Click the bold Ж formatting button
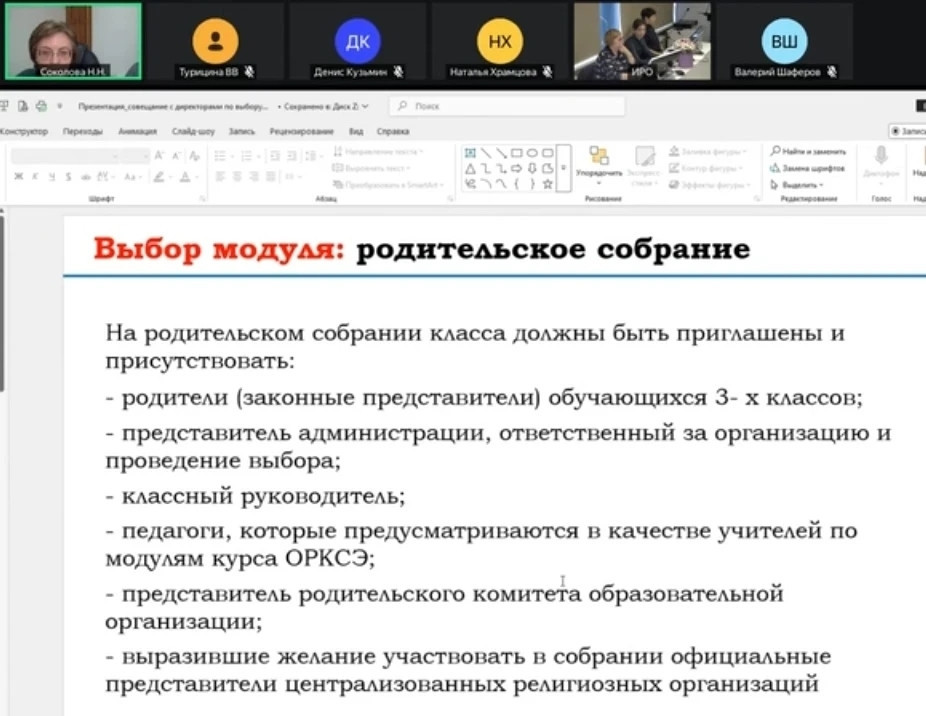The image size is (926, 716). pyautogui.click(x=18, y=176)
